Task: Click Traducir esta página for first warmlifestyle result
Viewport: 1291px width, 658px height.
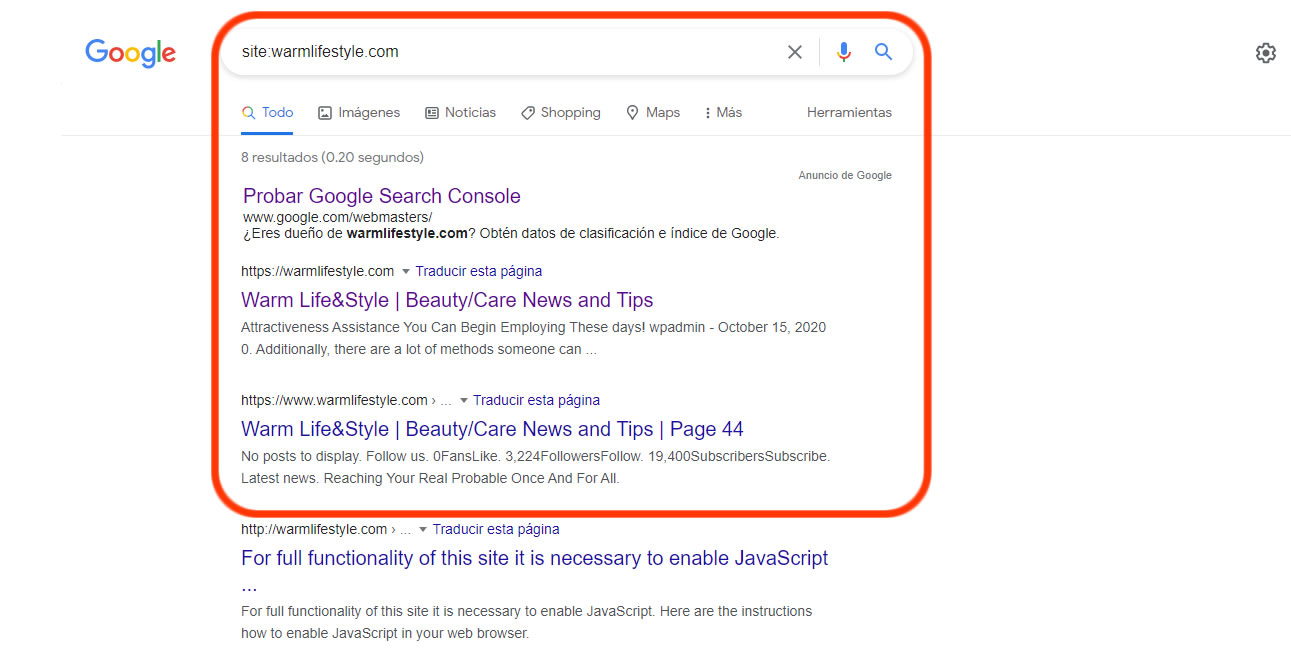Action: point(479,271)
